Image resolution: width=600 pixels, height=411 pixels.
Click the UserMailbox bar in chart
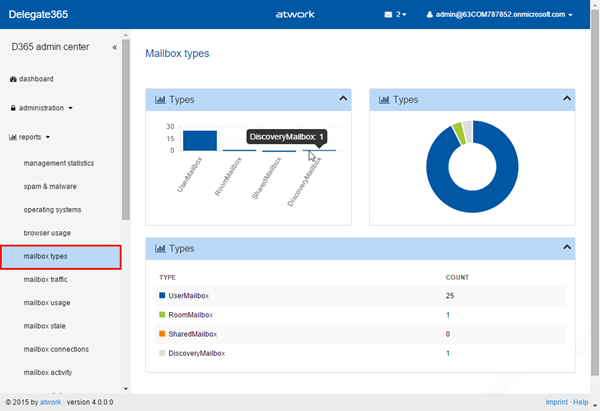point(200,140)
